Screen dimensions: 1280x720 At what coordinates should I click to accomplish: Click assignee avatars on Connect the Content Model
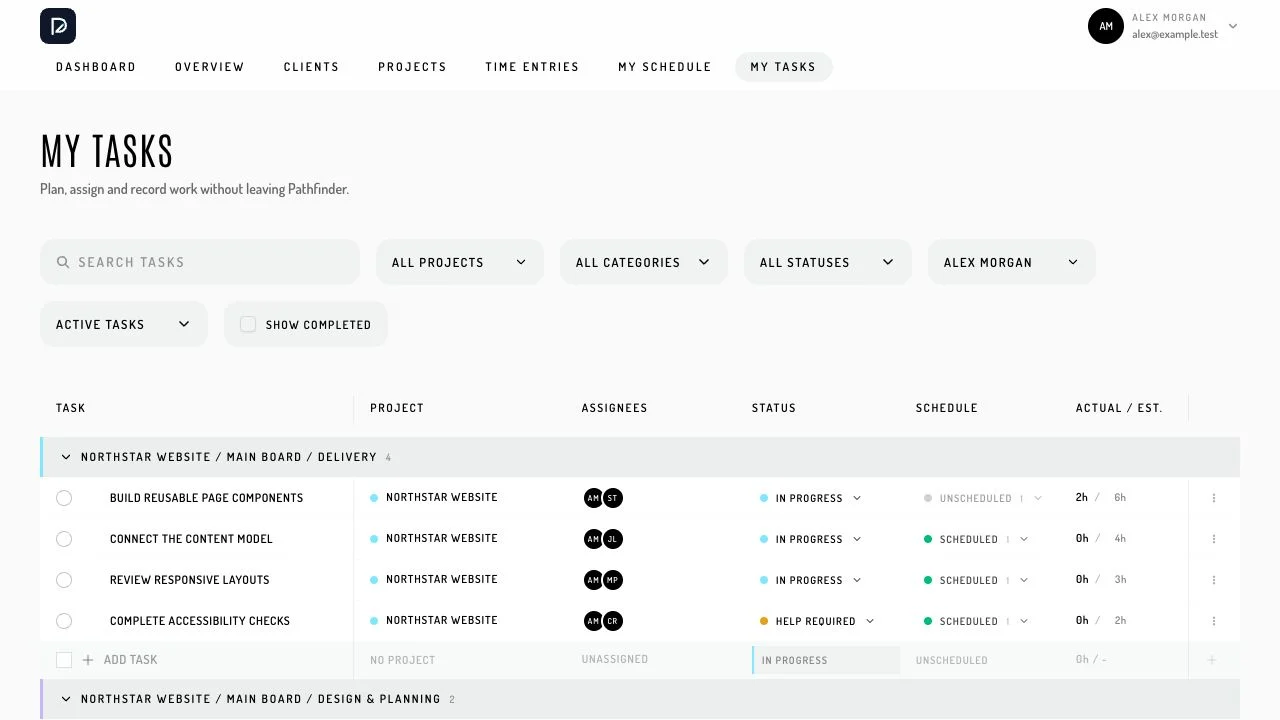coord(603,539)
